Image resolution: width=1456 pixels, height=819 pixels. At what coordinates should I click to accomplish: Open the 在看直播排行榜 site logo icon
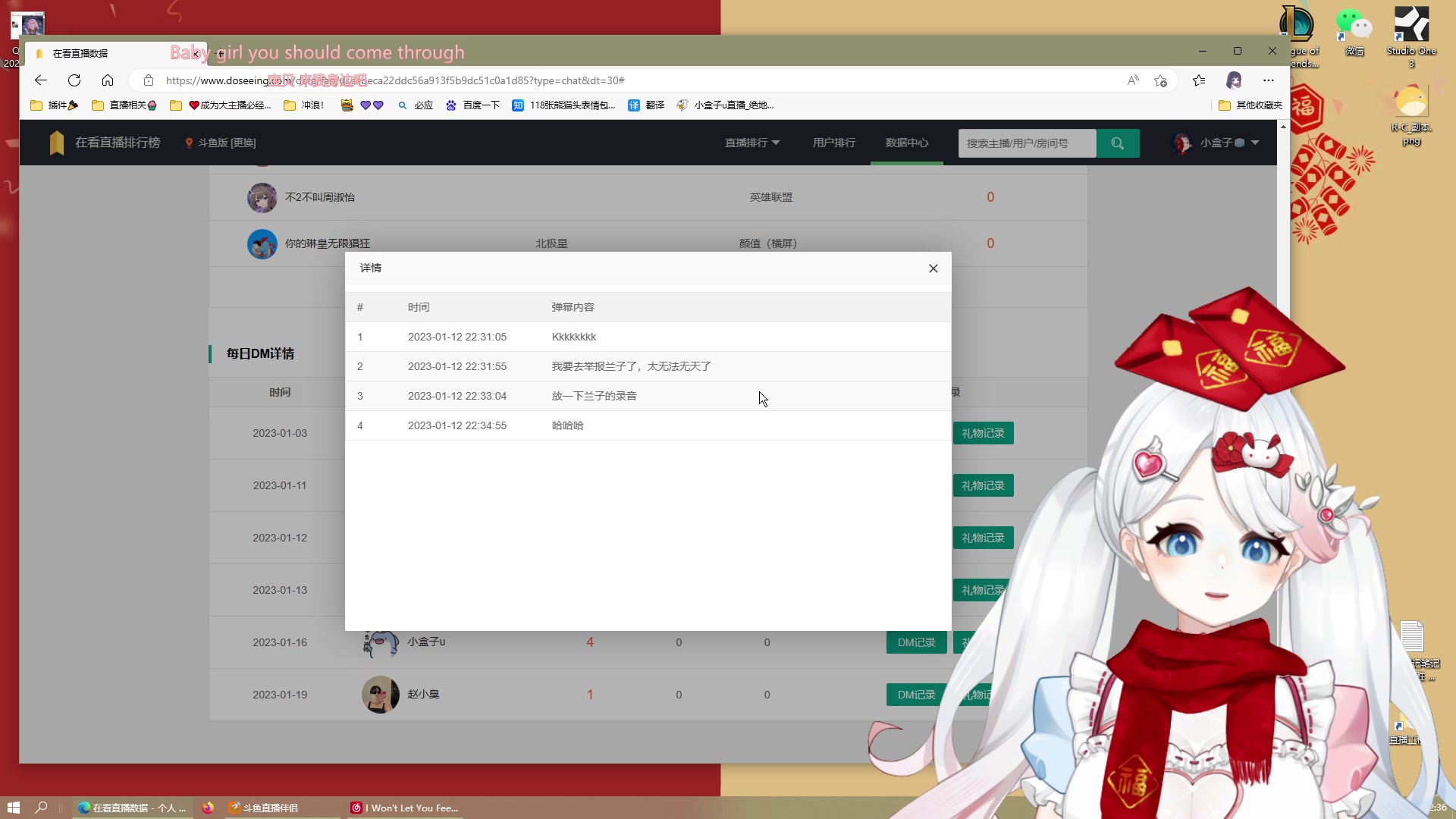click(x=57, y=143)
